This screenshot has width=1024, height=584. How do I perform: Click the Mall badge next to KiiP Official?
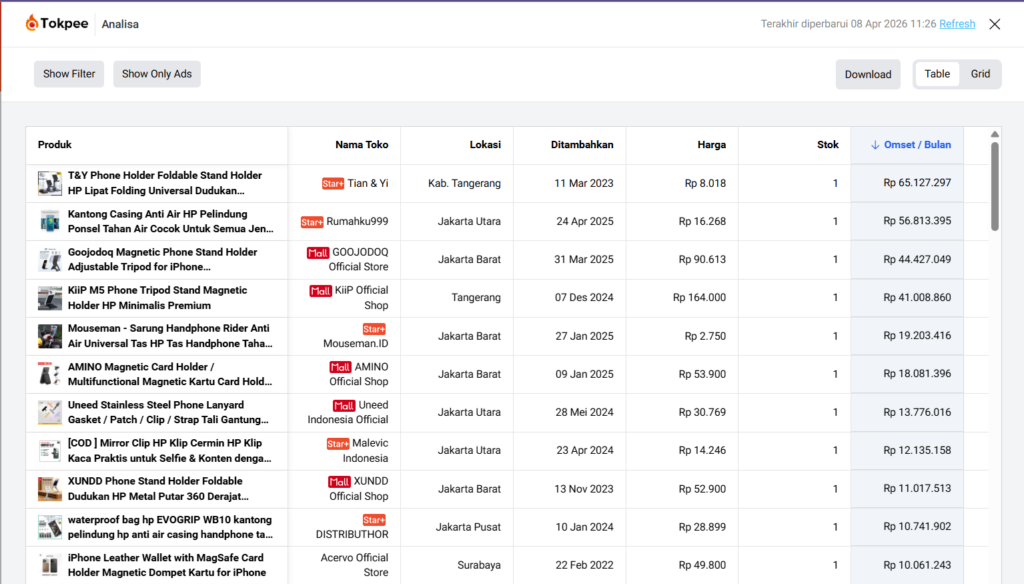click(320, 291)
